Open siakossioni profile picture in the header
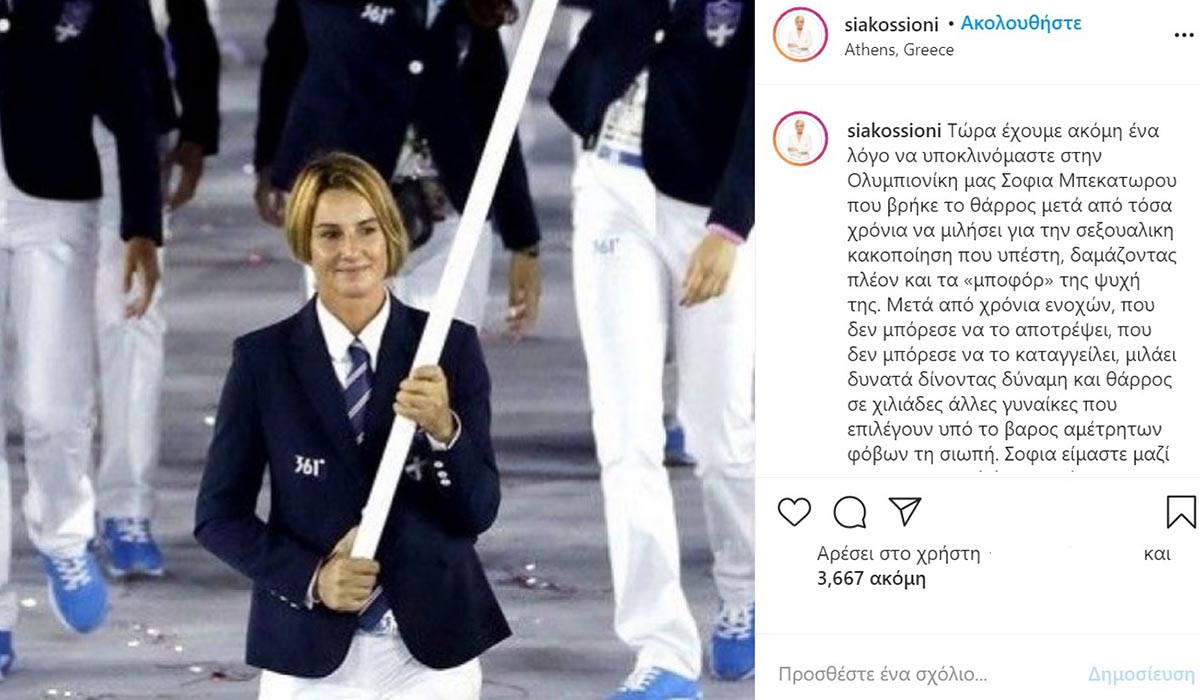 pyautogui.click(x=800, y=36)
